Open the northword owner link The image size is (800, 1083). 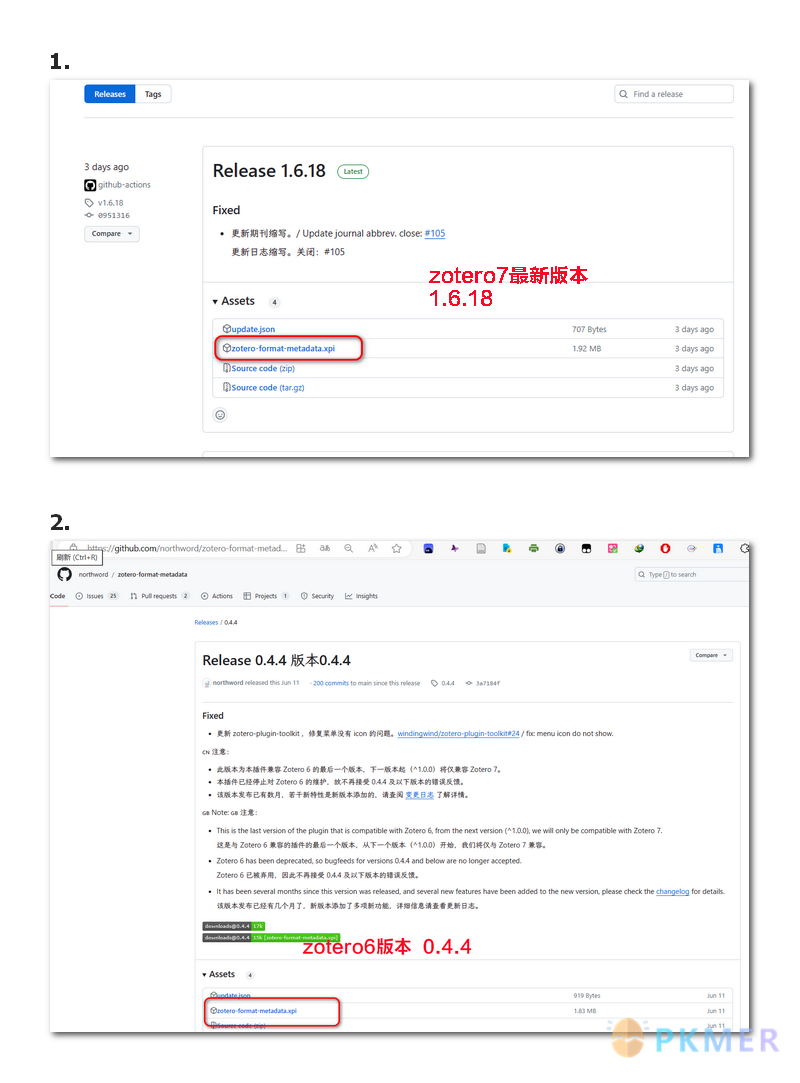click(x=93, y=575)
